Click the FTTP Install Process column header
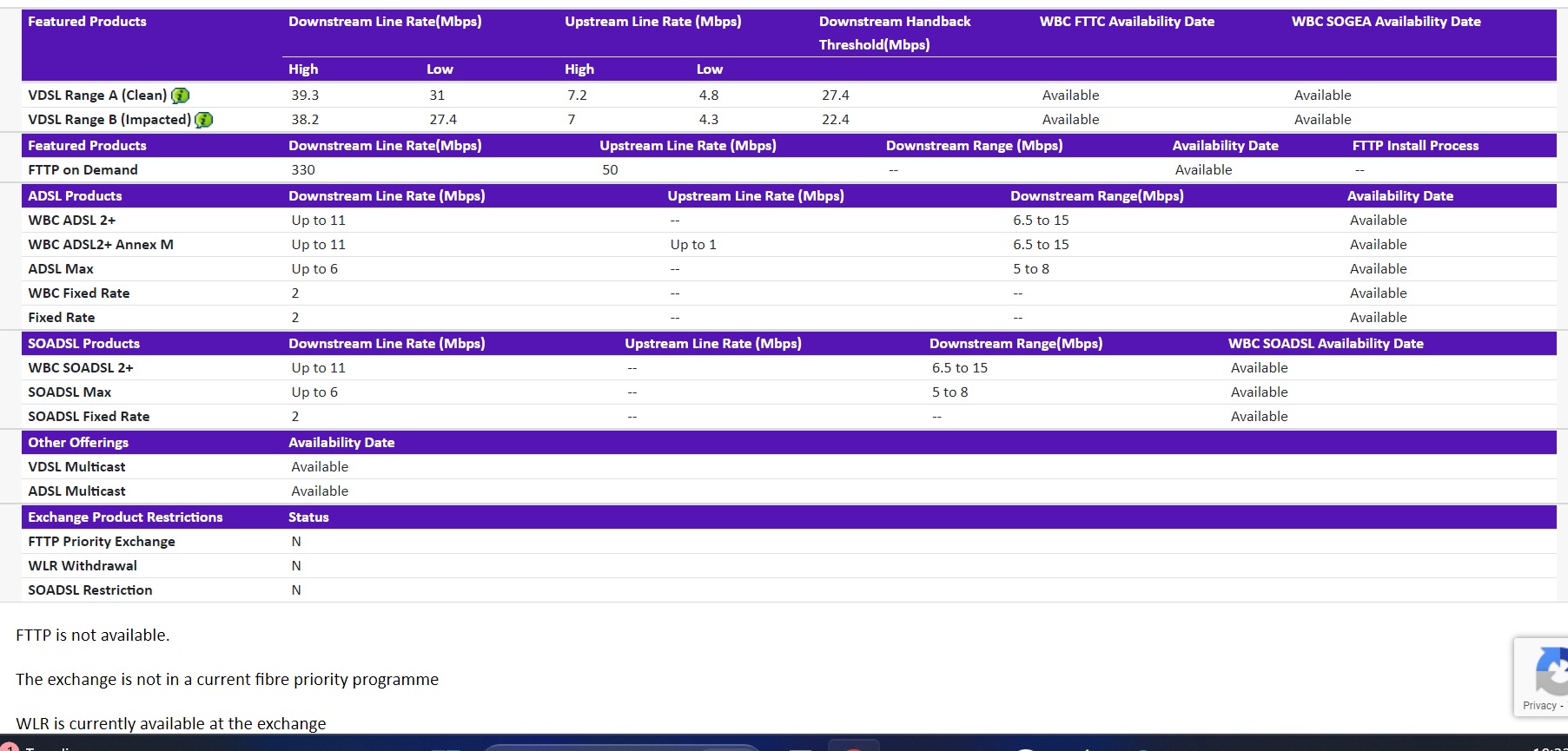Screen dimensions: 1568x751 pyautogui.click(x=1415, y=146)
